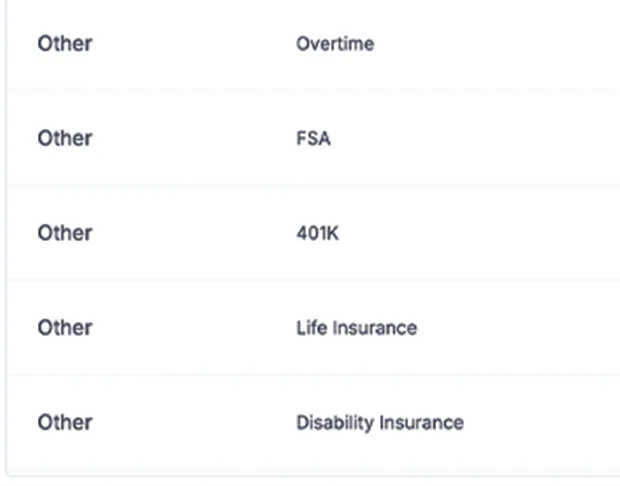Viewport: 620px width, 486px height.
Task: Click the Overtime item name
Action: click(x=335, y=44)
